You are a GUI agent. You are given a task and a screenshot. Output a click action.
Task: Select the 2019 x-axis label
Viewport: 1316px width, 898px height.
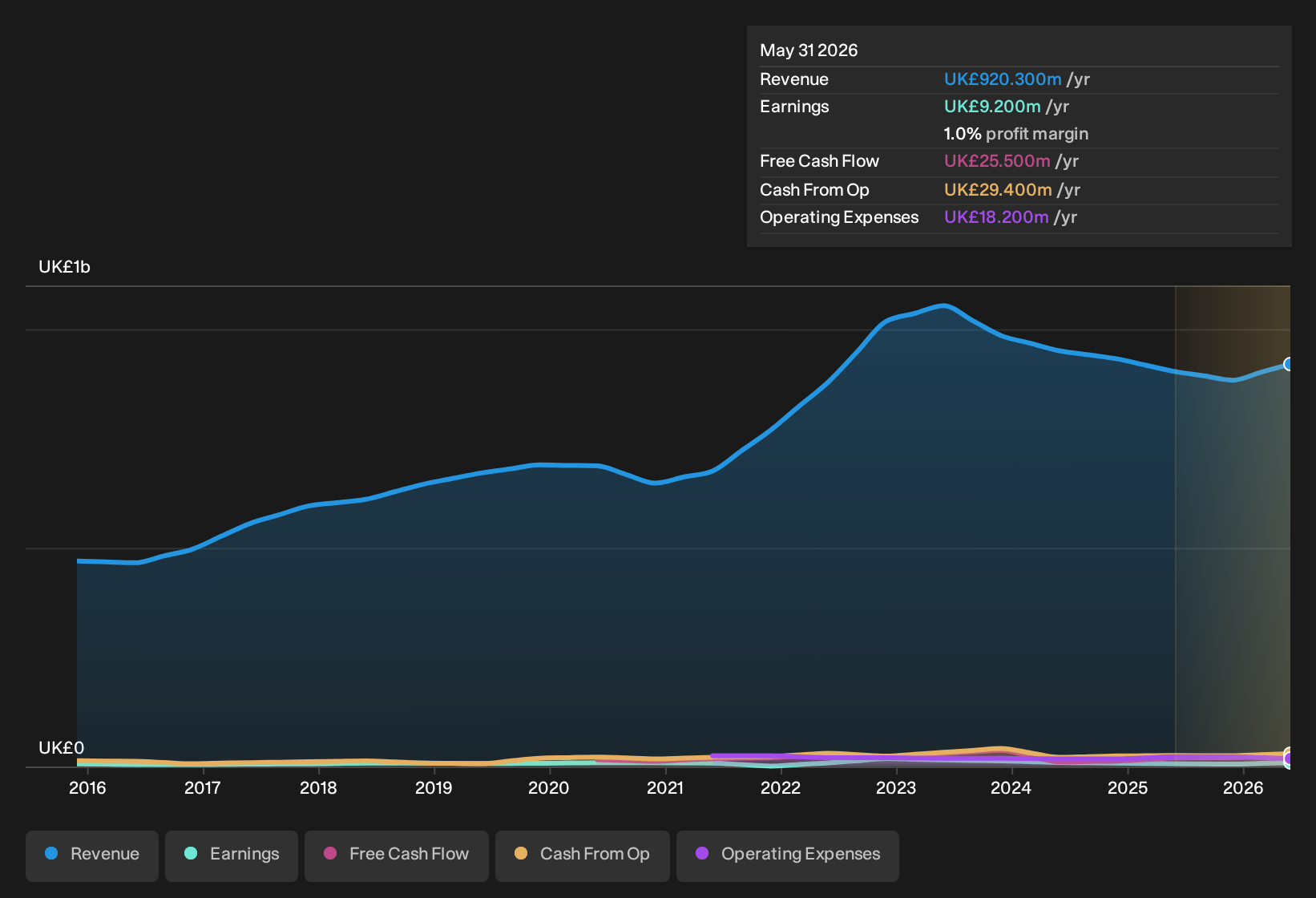pyautogui.click(x=434, y=788)
